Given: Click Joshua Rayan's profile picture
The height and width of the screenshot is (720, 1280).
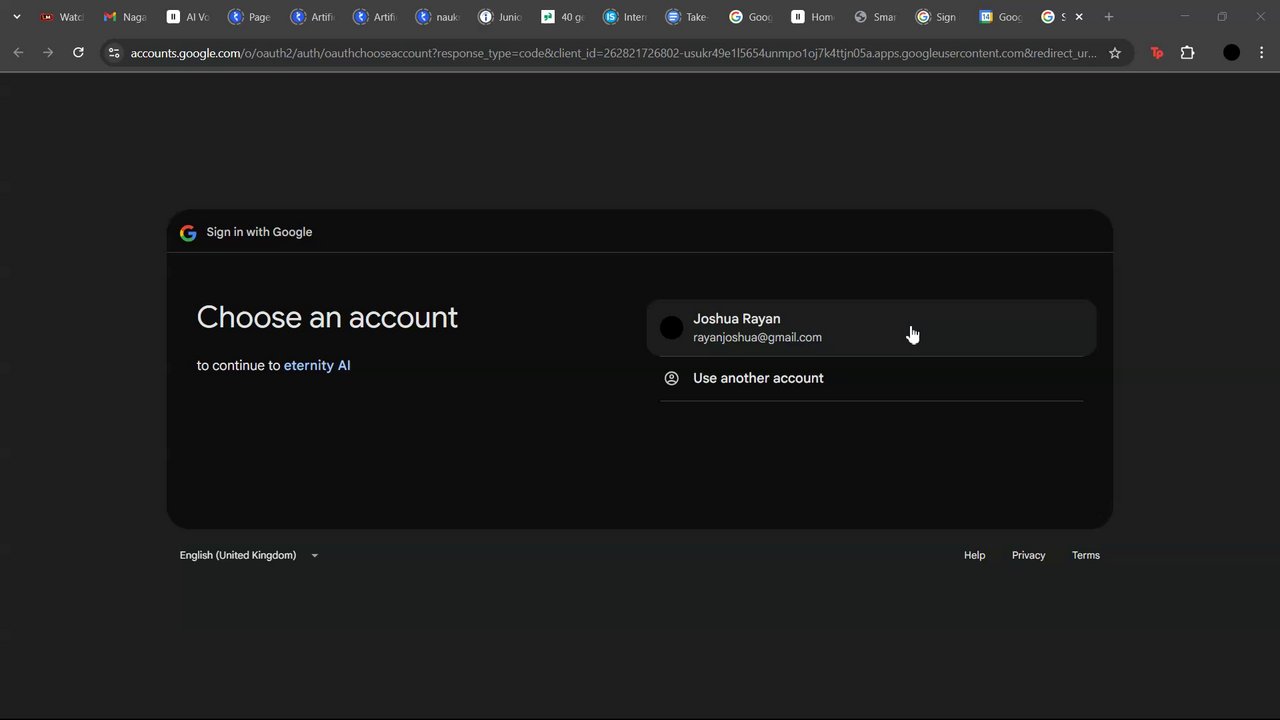Looking at the screenshot, I should (672, 328).
